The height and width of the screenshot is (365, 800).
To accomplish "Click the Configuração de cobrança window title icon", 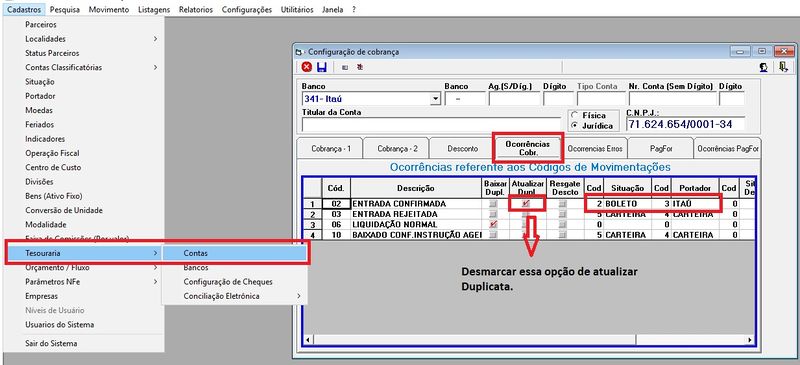I will (299, 52).
